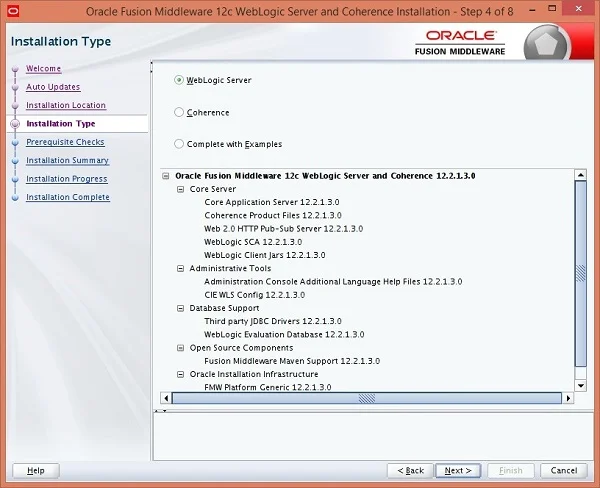Select Complete with Examples option

(x=179, y=144)
